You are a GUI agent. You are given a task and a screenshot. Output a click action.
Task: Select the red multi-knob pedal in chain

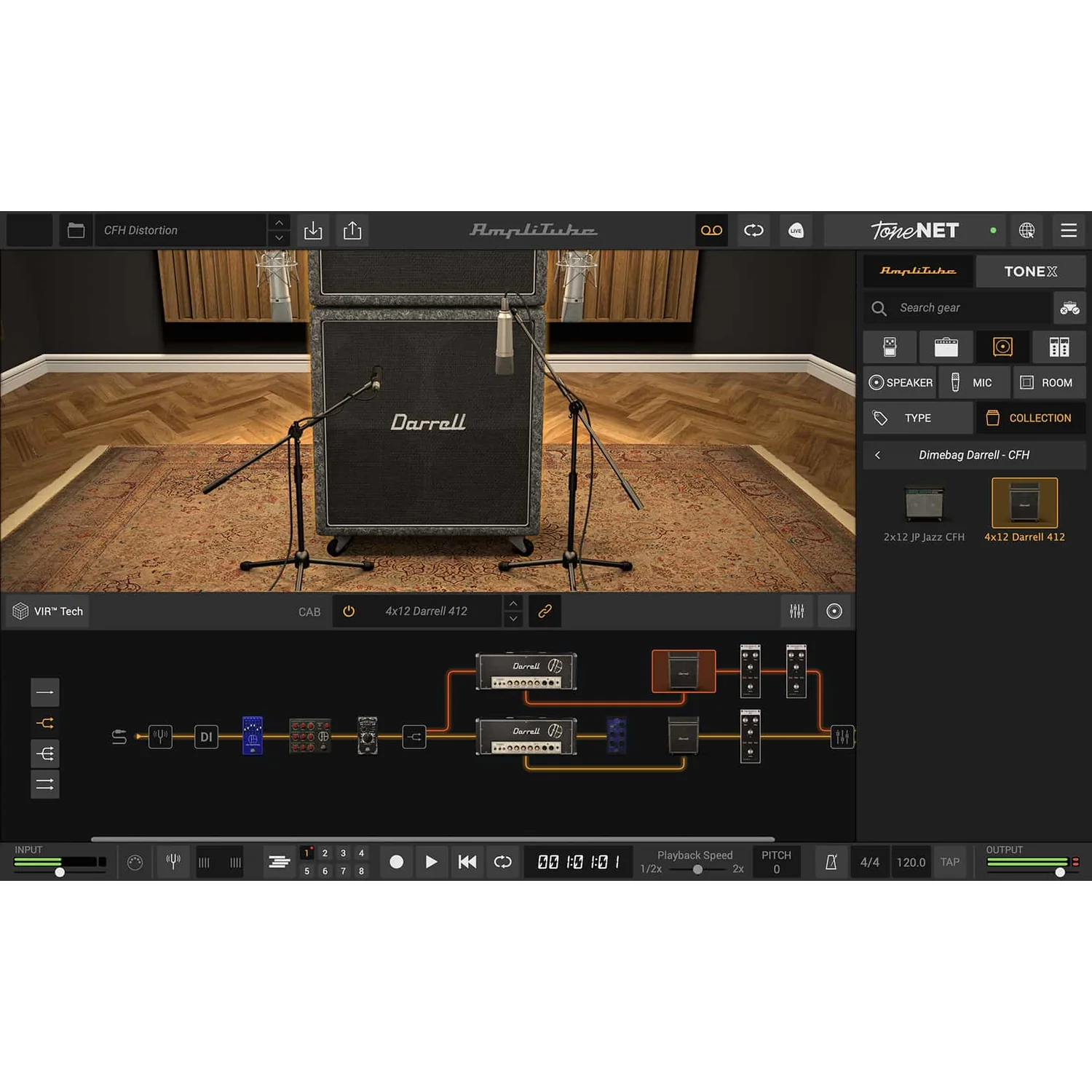coord(310,736)
